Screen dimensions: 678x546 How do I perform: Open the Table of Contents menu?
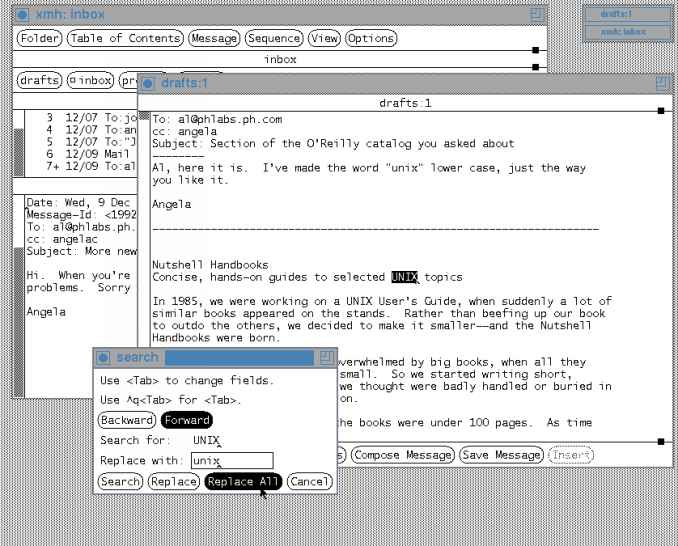click(125, 38)
